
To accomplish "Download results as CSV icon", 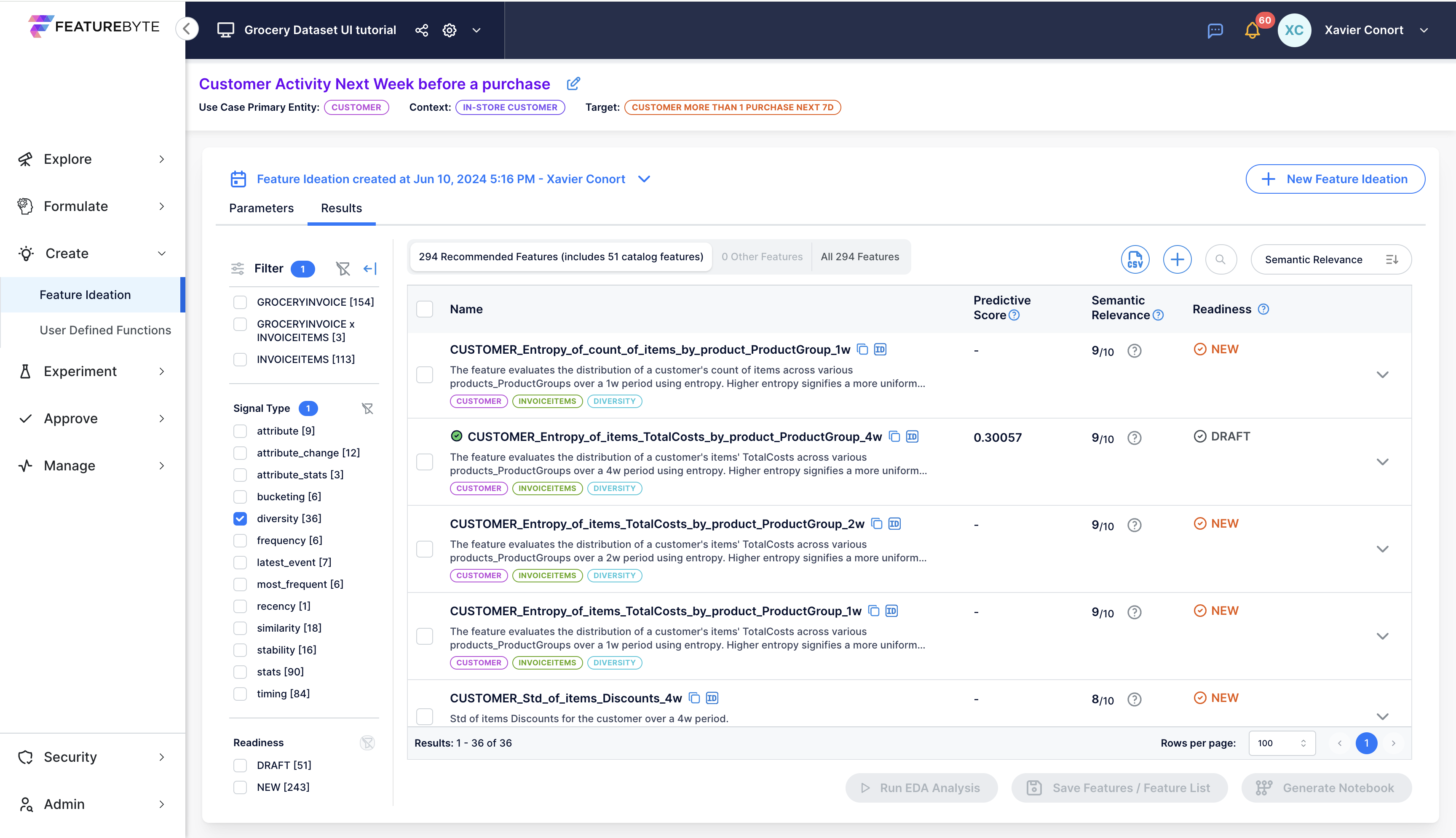I will (x=1135, y=259).
